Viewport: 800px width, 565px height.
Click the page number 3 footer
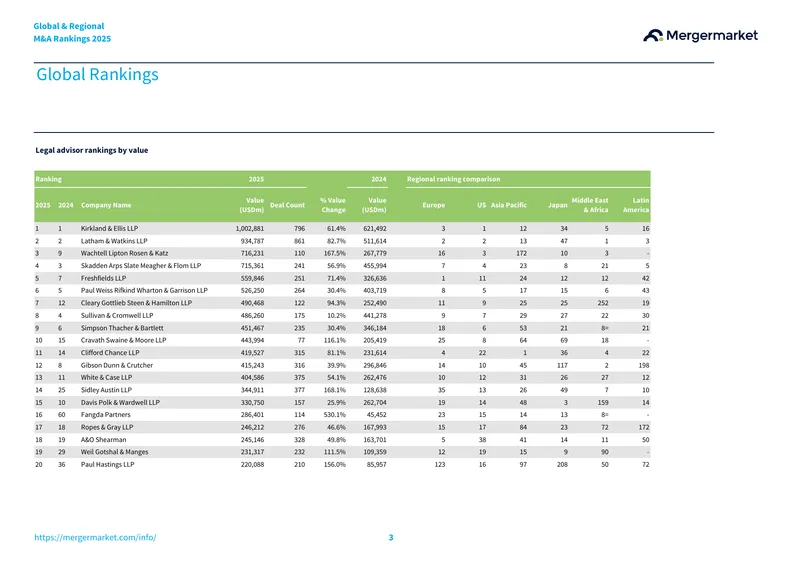coord(391,537)
